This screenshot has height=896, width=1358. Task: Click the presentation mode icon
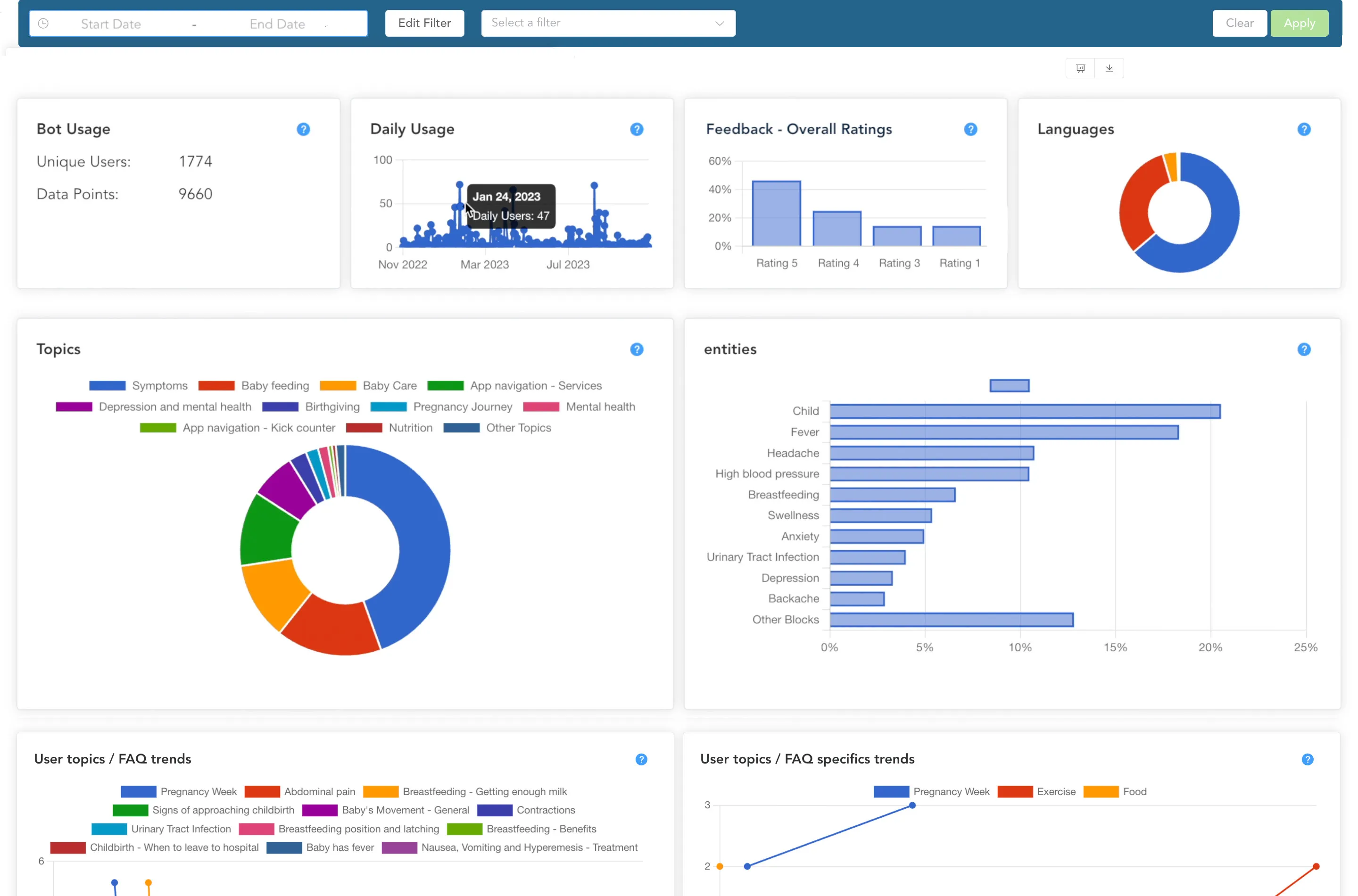1080,68
